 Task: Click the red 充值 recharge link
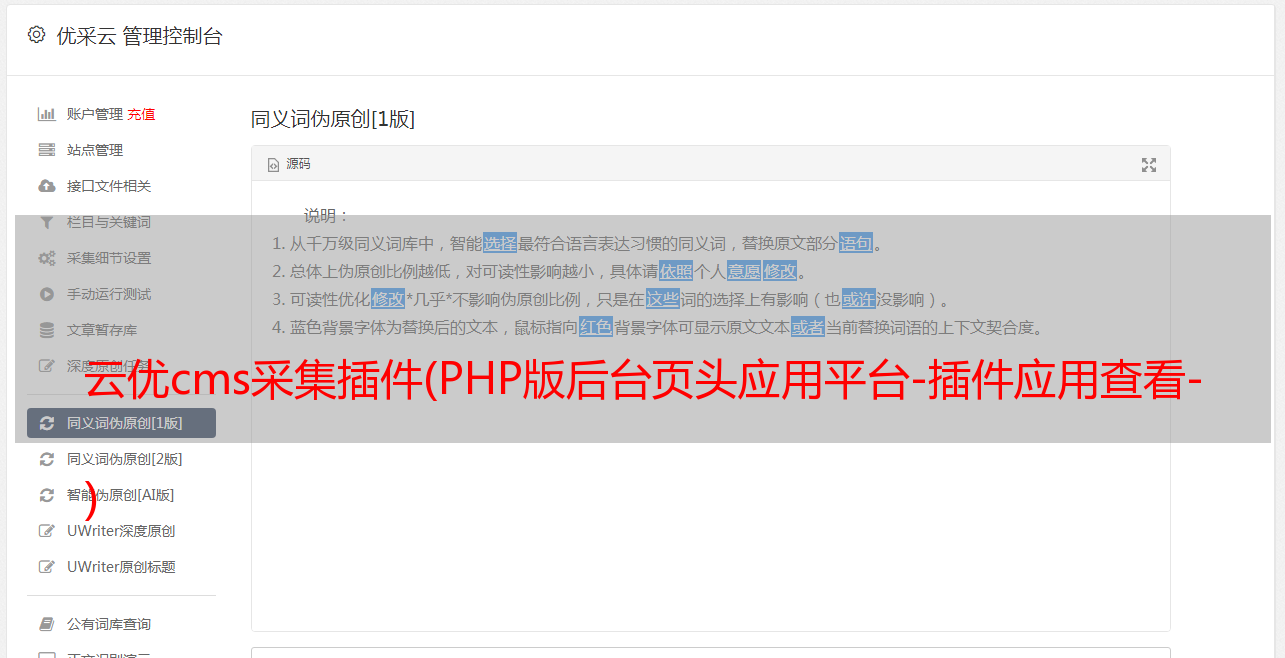[x=141, y=114]
